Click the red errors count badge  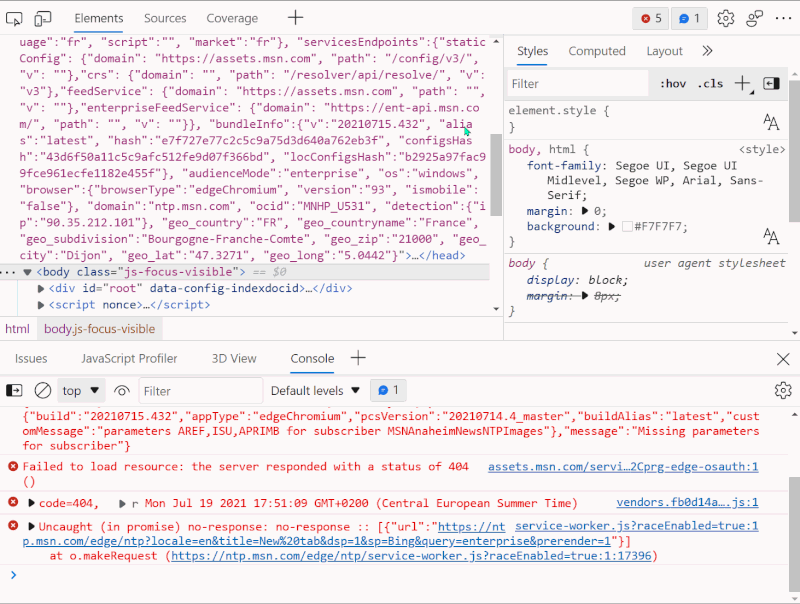[651, 18]
